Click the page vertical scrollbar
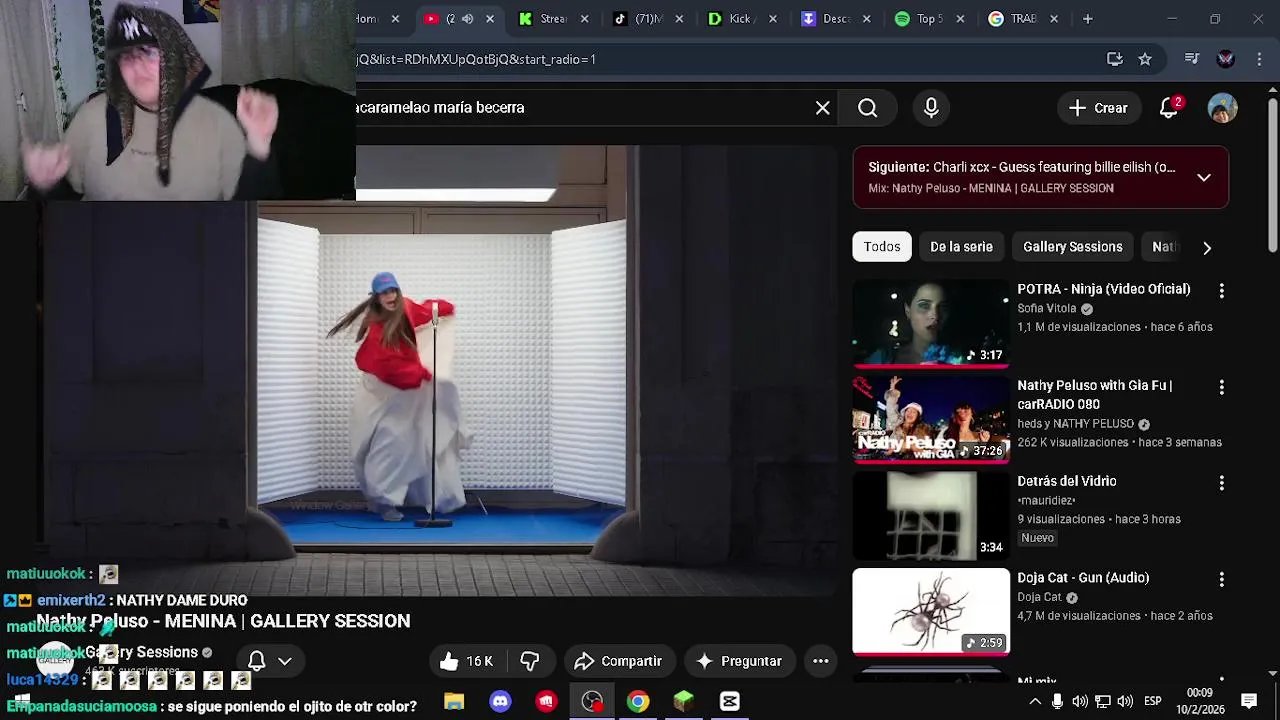Screen dimensions: 1280x720 (x=1272, y=175)
